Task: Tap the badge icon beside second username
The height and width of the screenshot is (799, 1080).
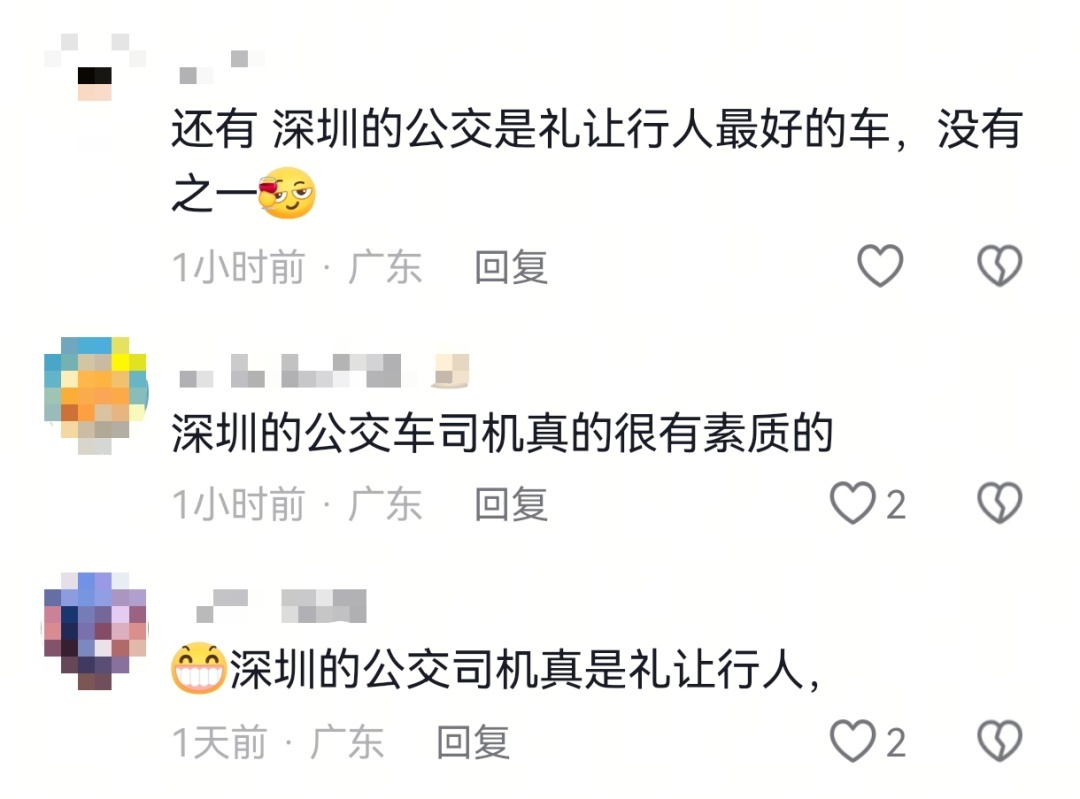Action: (450, 370)
